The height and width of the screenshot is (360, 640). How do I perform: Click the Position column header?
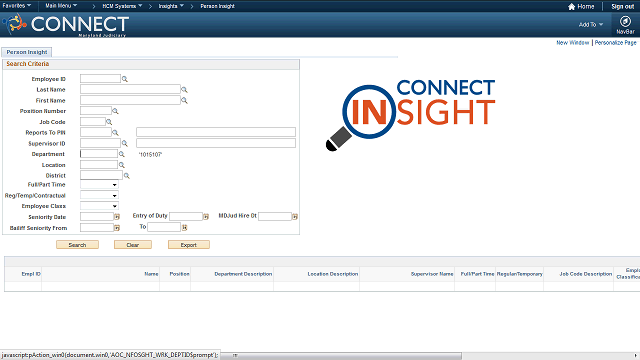point(180,274)
